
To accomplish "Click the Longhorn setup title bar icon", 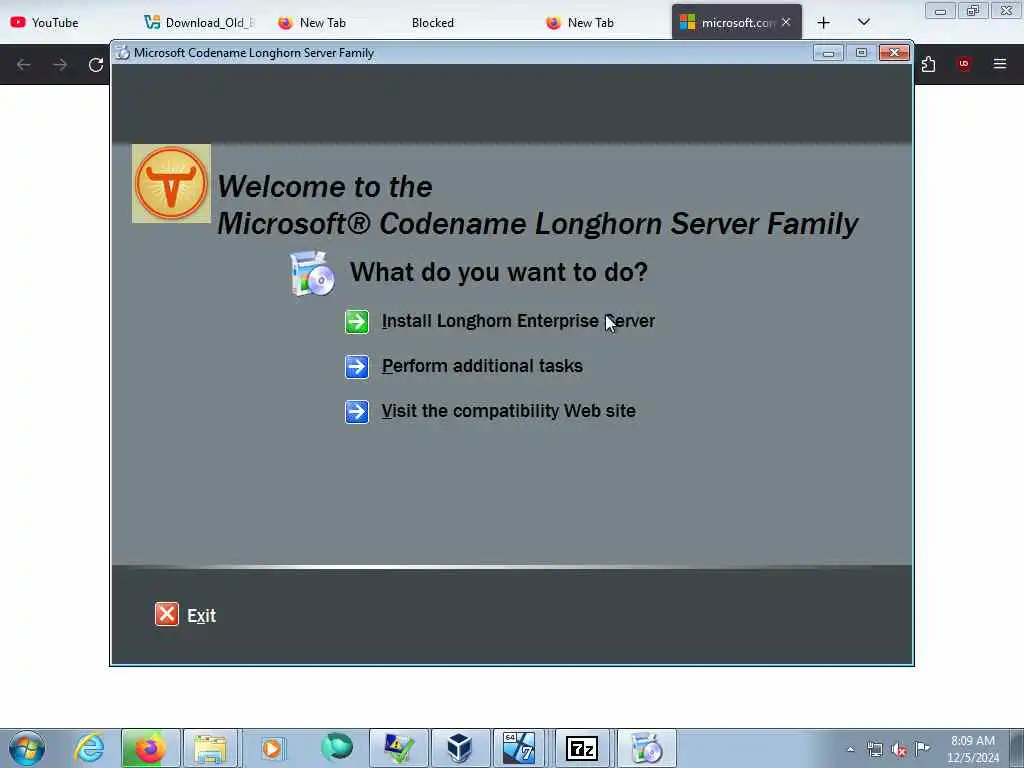I will pos(122,53).
